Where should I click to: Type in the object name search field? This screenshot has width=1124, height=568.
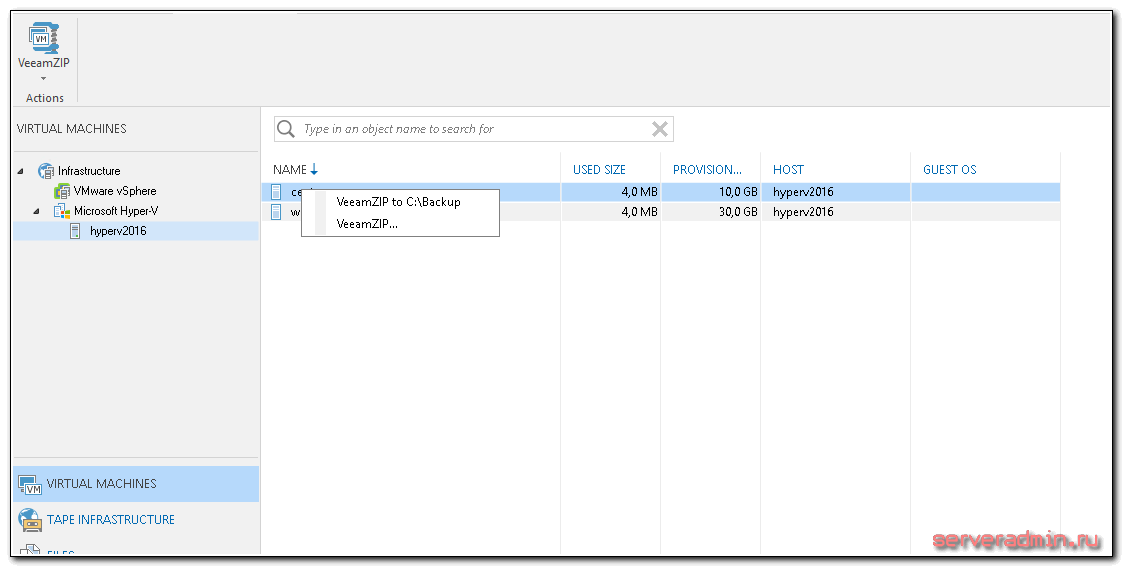pyautogui.click(x=470, y=129)
